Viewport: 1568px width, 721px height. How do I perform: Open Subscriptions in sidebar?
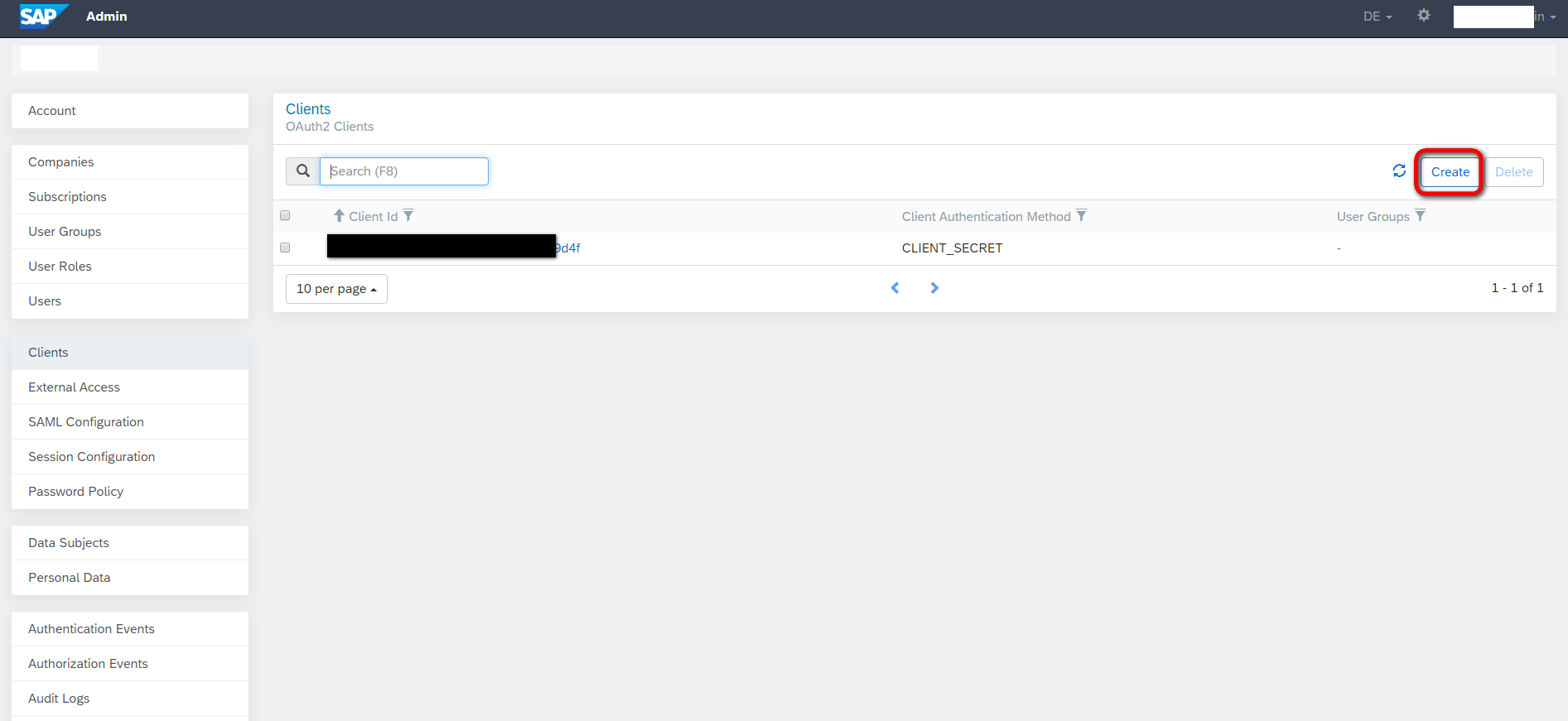(x=130, y=197)
